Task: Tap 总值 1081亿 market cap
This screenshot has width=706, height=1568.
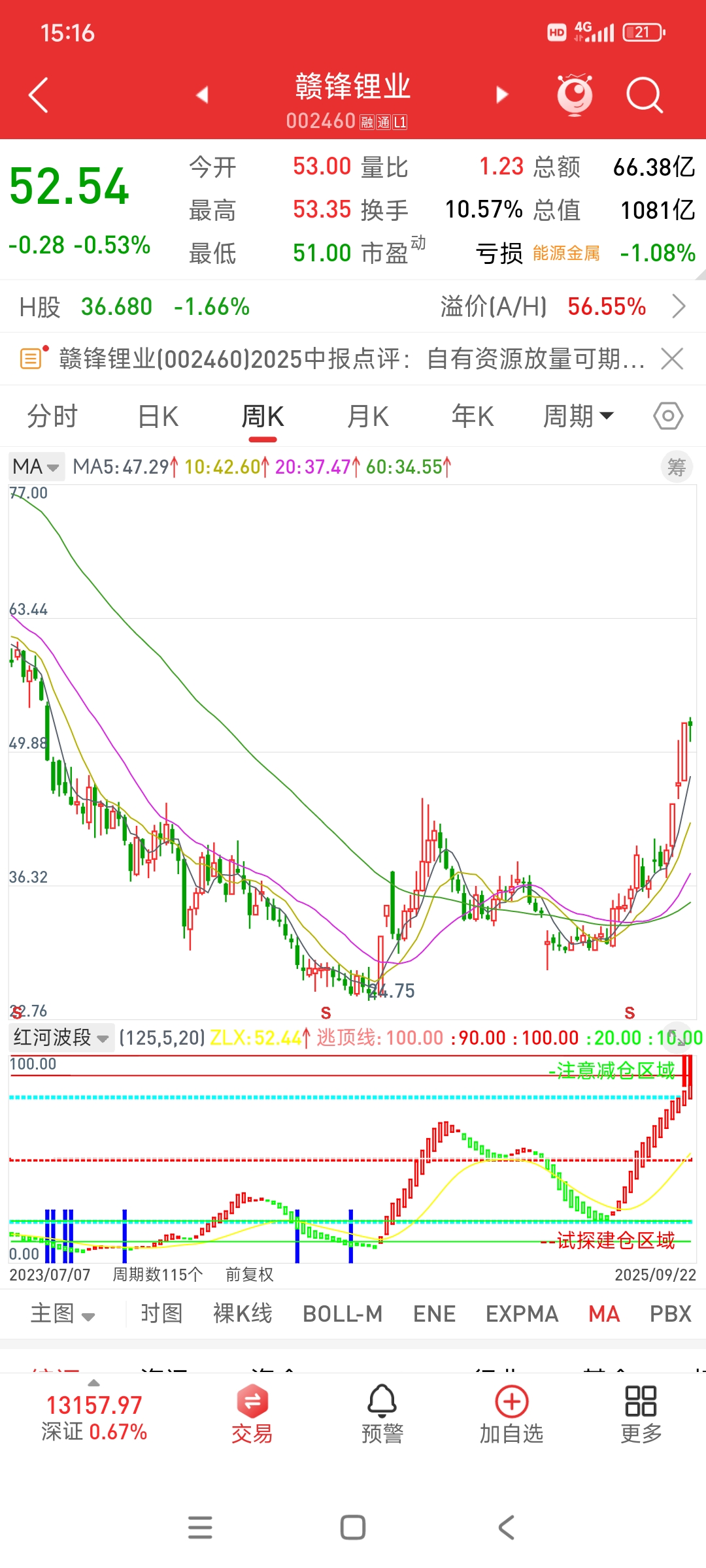Action: pos(658,210)
